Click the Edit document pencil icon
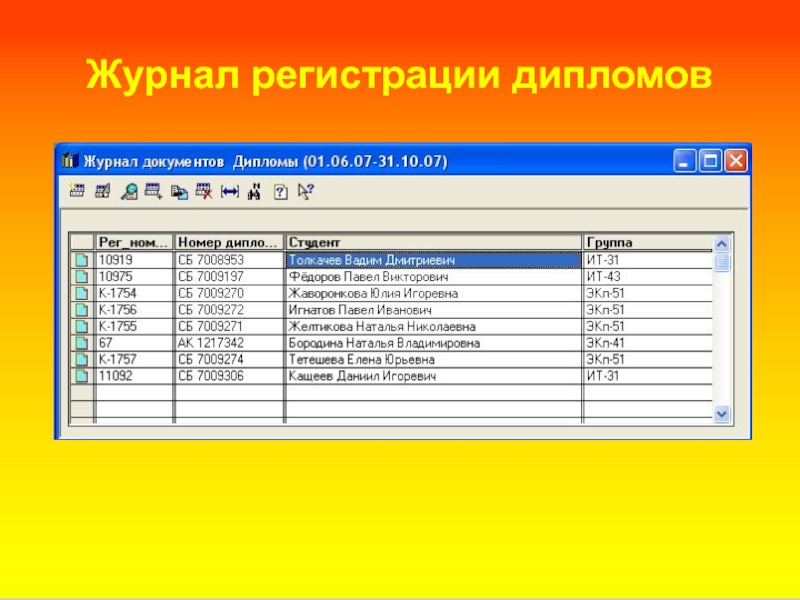800x600 pixels. [103, 191]
